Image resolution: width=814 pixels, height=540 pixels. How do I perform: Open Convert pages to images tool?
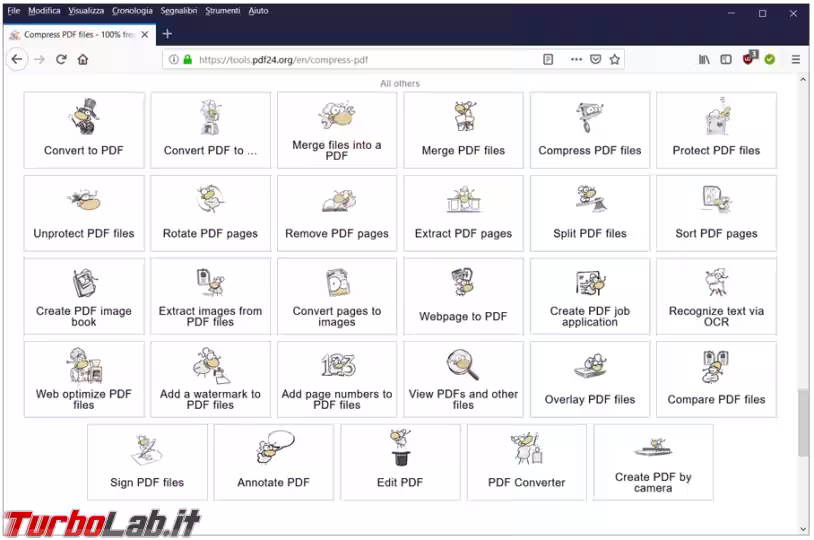pyautogui.click(x=337, y=296)
